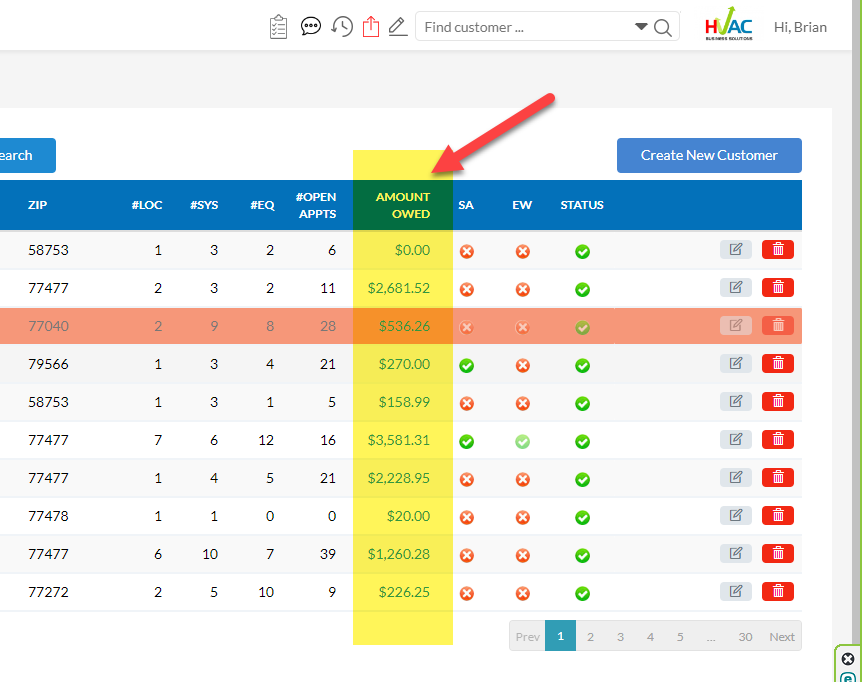Toggle SA status for the $270.00 row
The width and height of the screenshot is (862, 682).
pyautogui.click(x=466, y=365)
